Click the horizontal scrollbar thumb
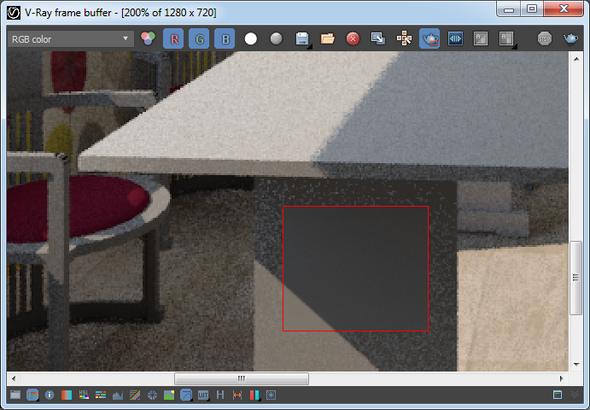The height and width of the screenshot is (410, 590). (x=242, y=378)
